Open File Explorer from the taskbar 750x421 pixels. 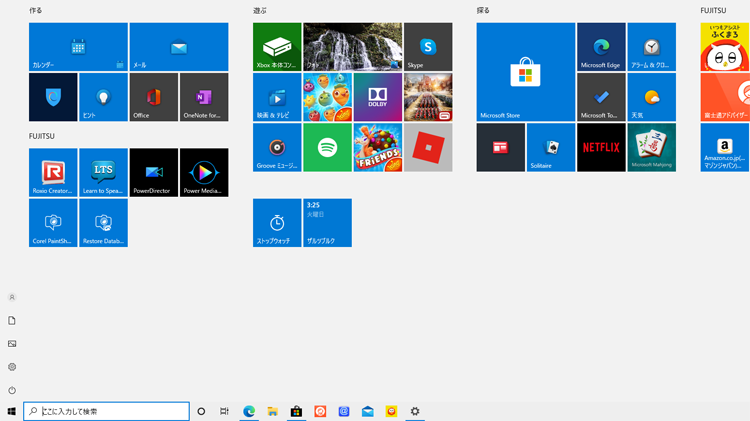click(x=273, y=411)
